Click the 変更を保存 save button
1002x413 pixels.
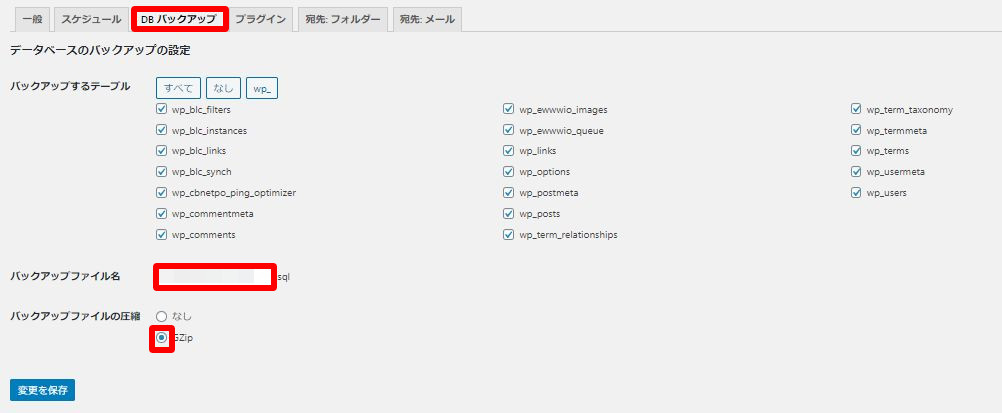coord(42,390)
